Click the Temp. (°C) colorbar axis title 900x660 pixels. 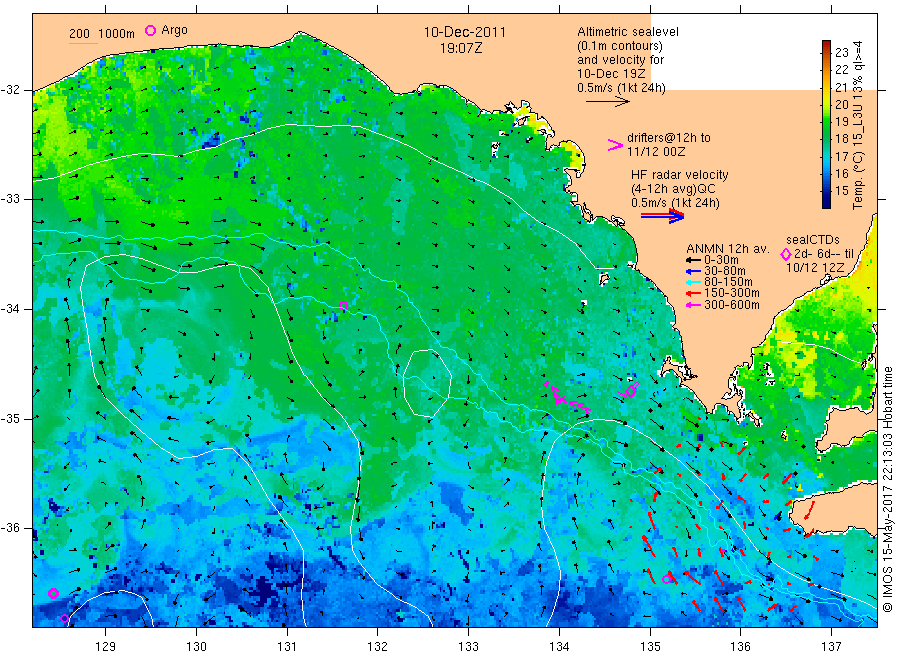pos(858,125)
